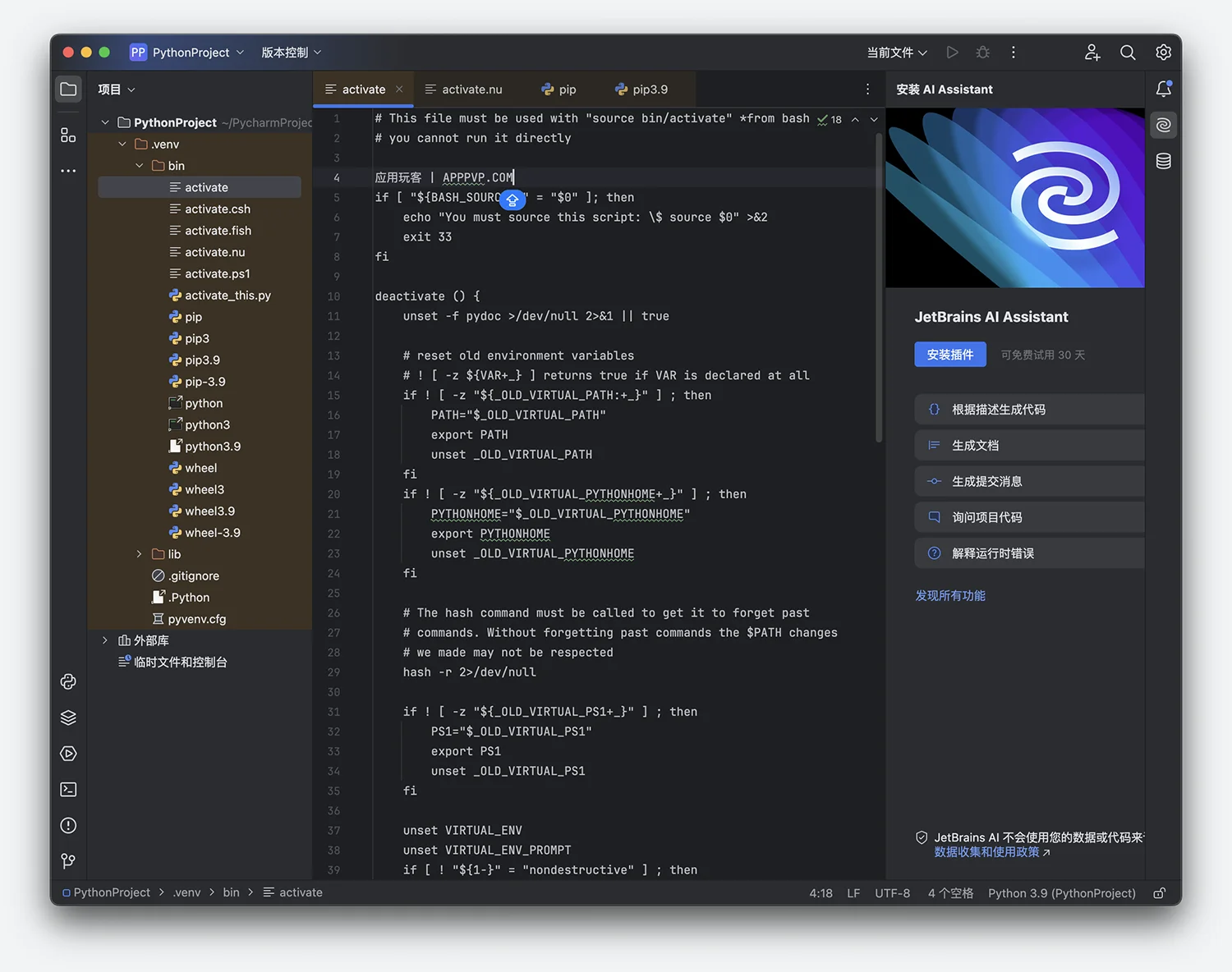Open the toolbar more actions menu
The image size is (1232, 972).
1013,52
